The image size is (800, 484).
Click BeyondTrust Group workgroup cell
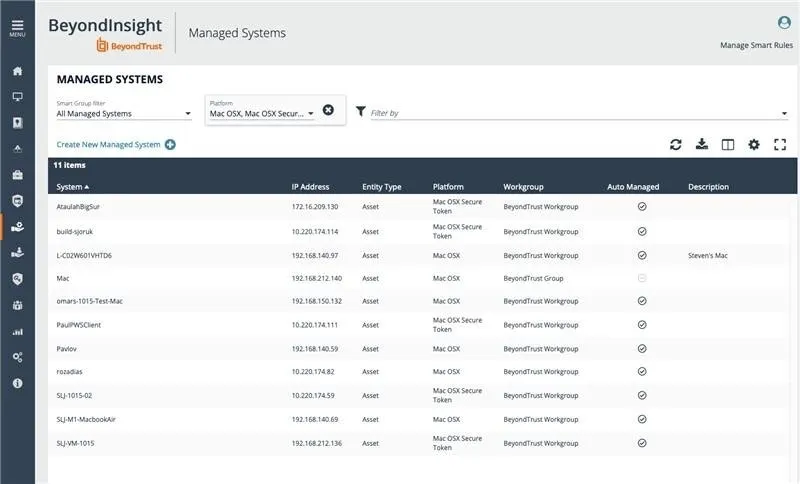(533, 278)
